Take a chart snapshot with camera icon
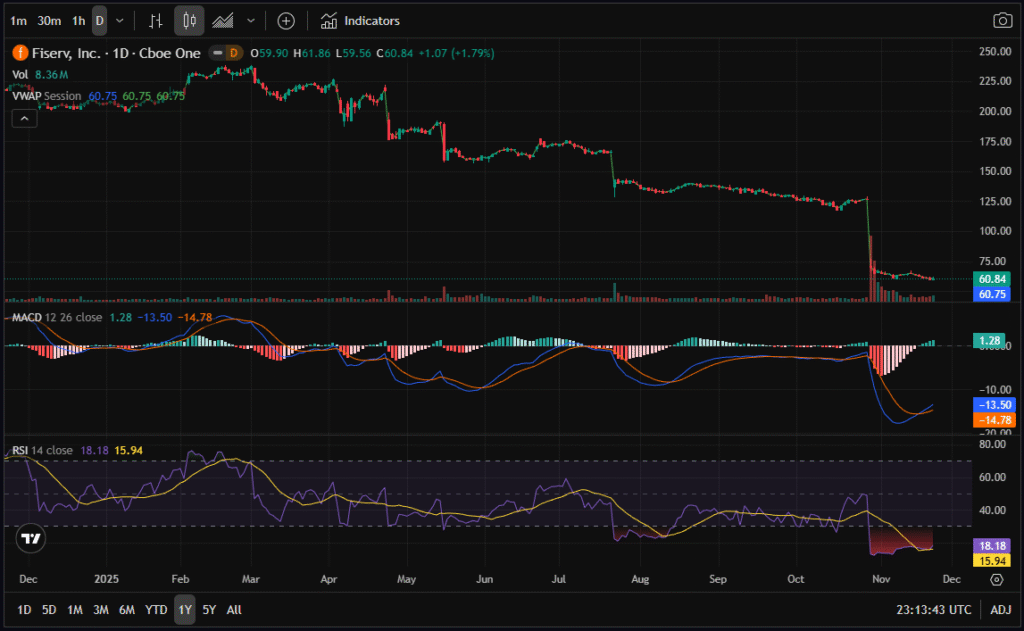 [1001, 20]
